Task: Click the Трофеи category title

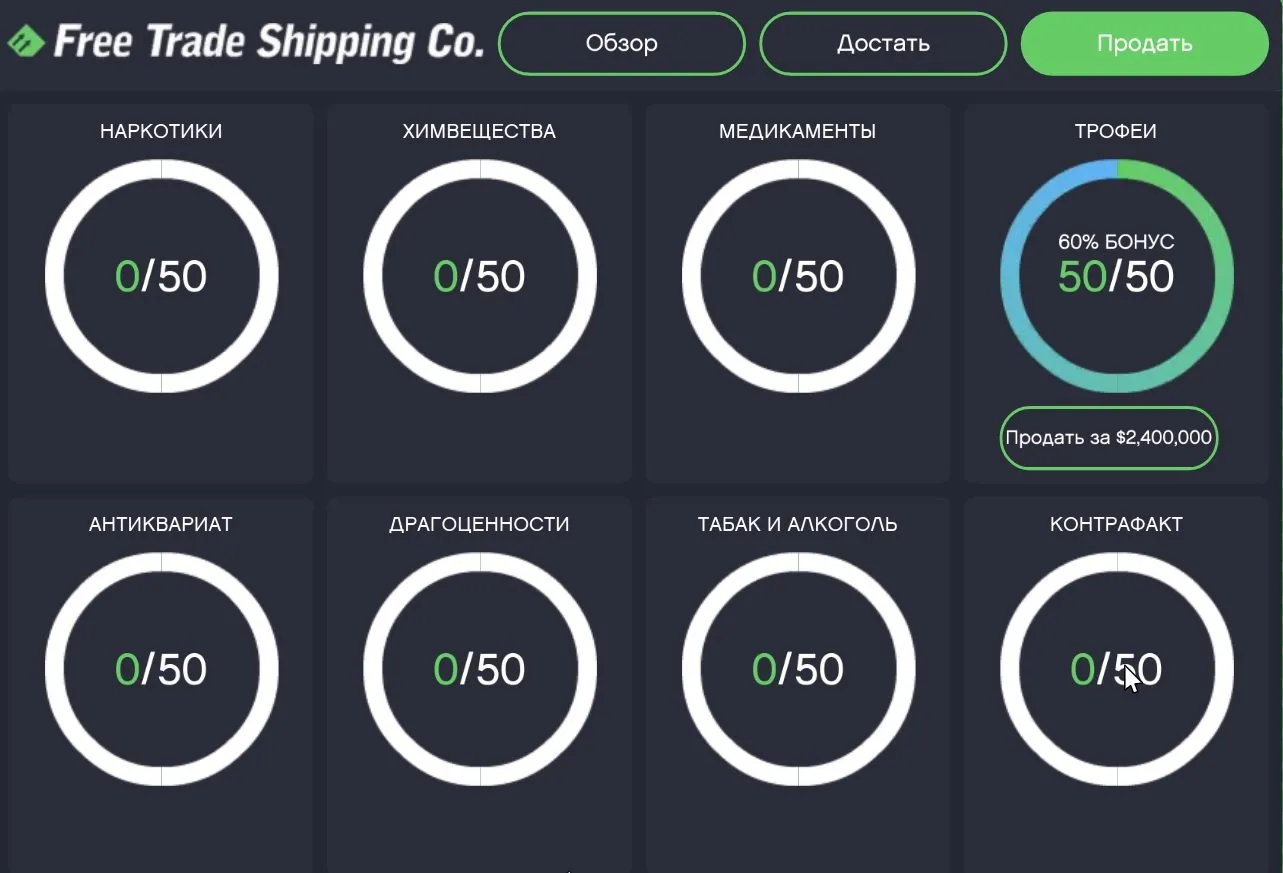Action: [1116, 131]
